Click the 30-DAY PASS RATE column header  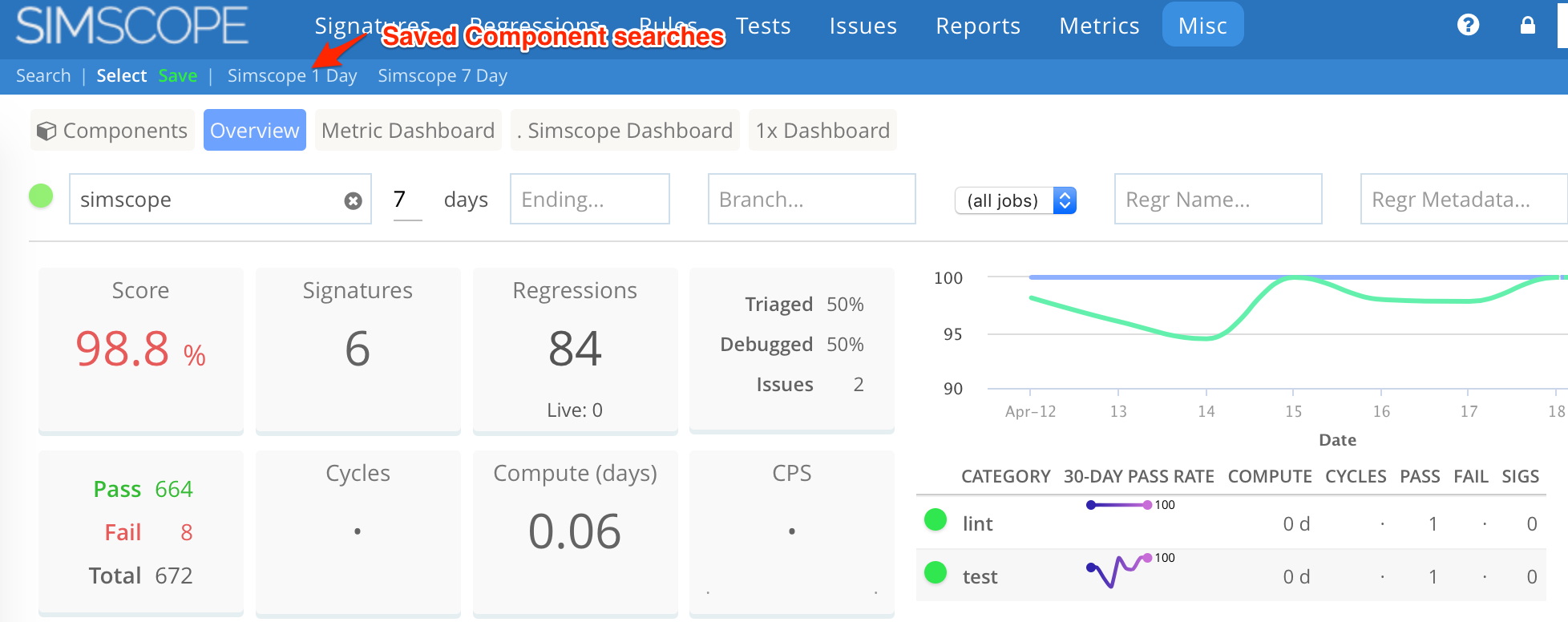click(1138, 477)
